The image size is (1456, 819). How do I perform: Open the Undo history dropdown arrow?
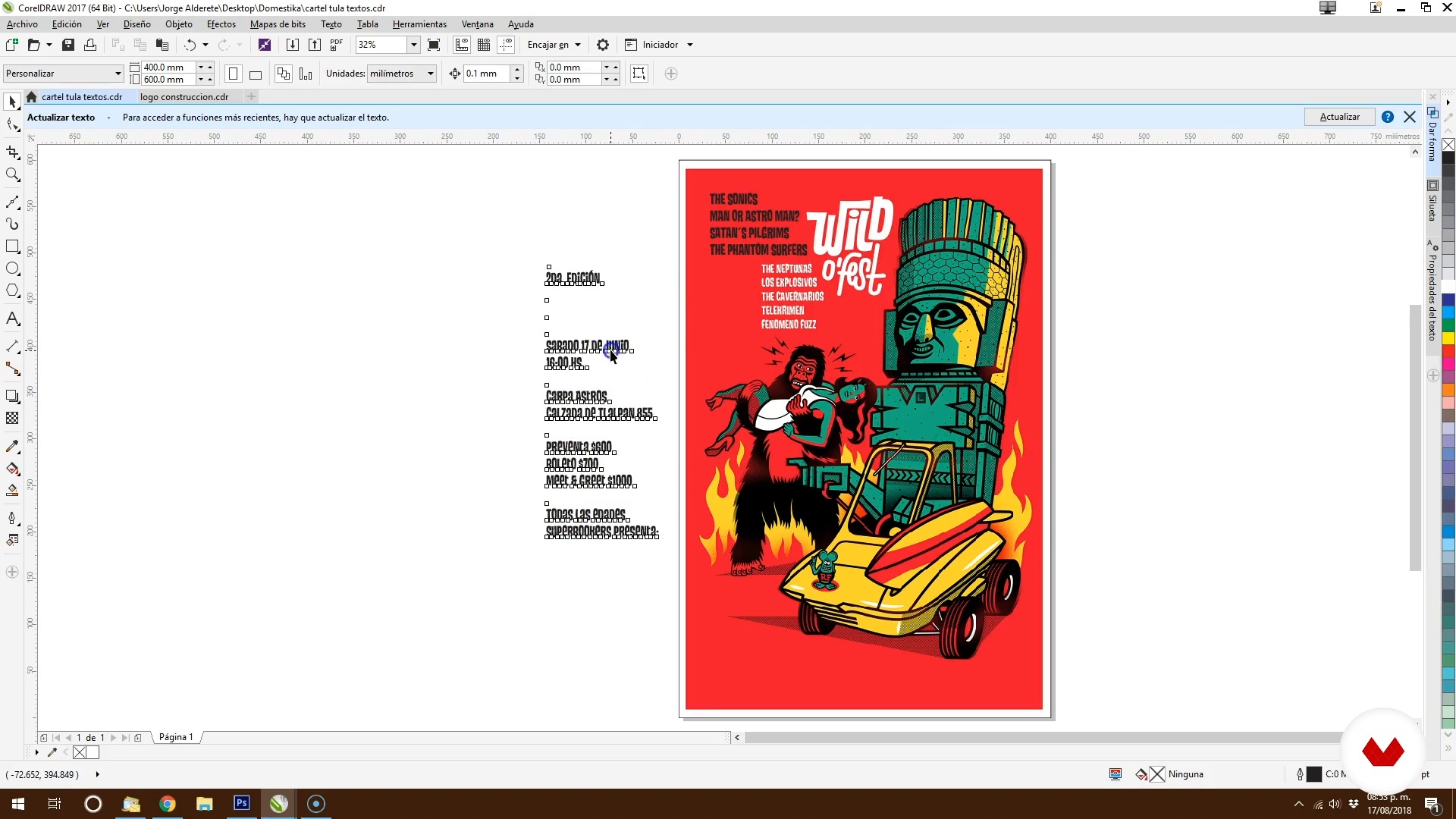[x=206, y=45]
